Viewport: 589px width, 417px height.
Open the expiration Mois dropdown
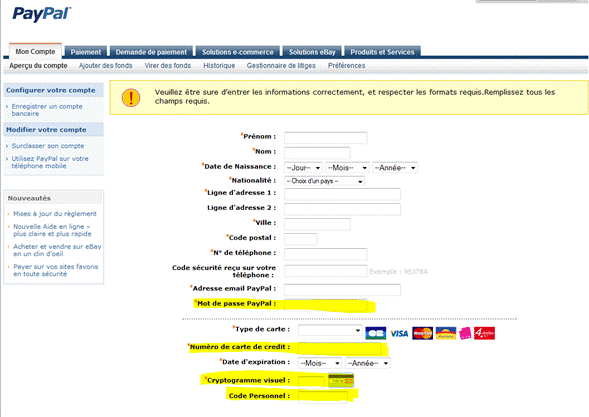320,363
